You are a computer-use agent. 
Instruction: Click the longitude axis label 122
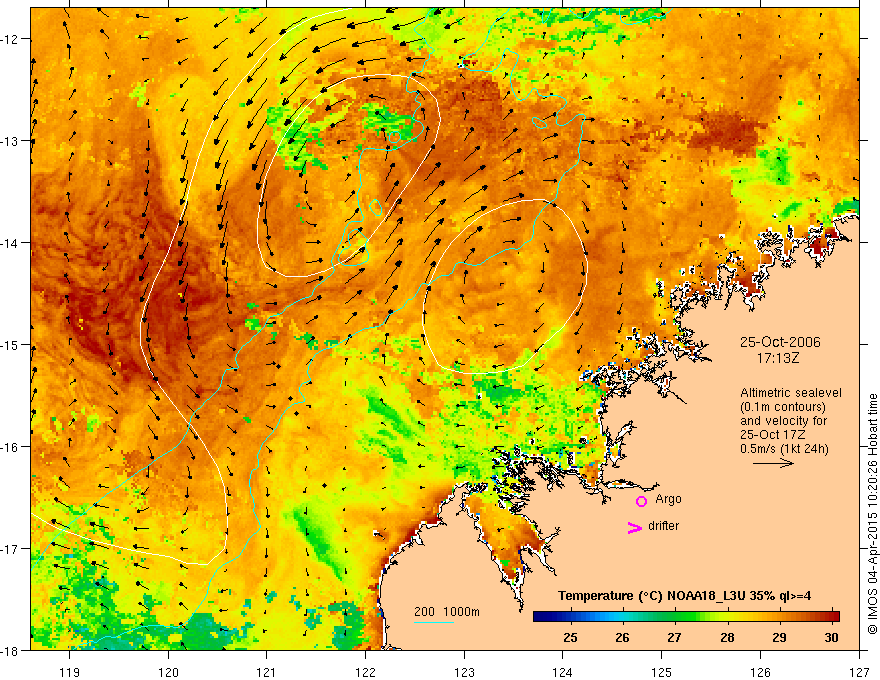point(365,672)
